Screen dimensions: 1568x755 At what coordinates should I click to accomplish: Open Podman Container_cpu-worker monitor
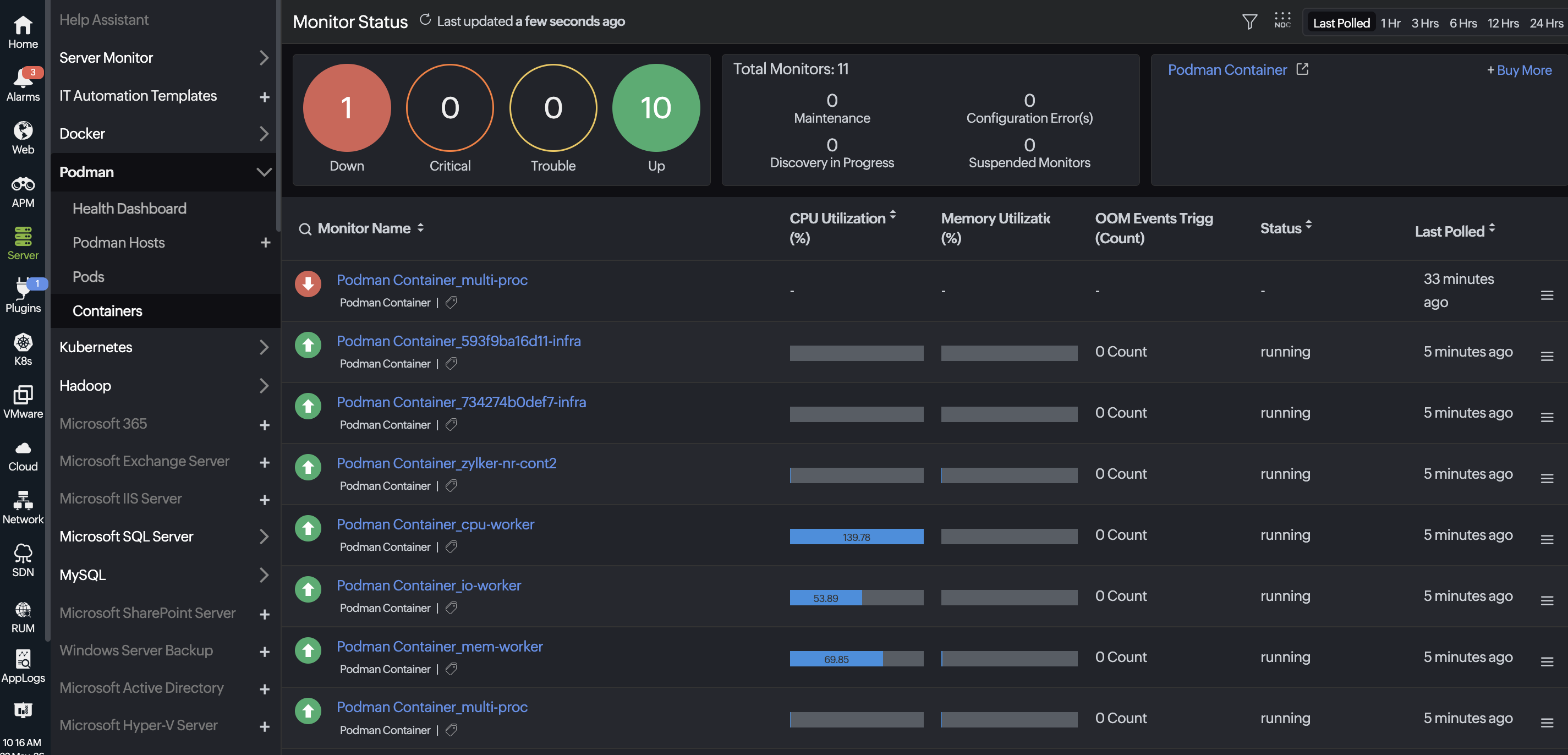(x=435, y=524)
